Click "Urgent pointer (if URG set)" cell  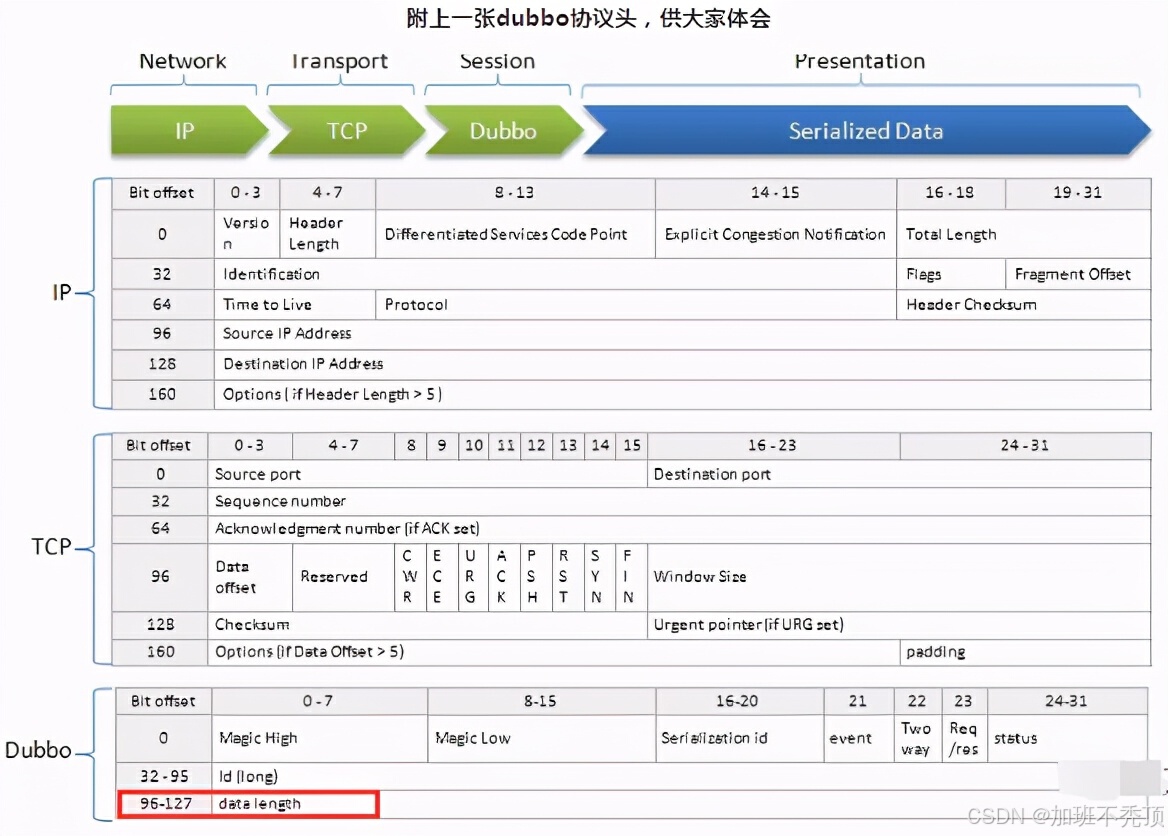tap(899, 624)
